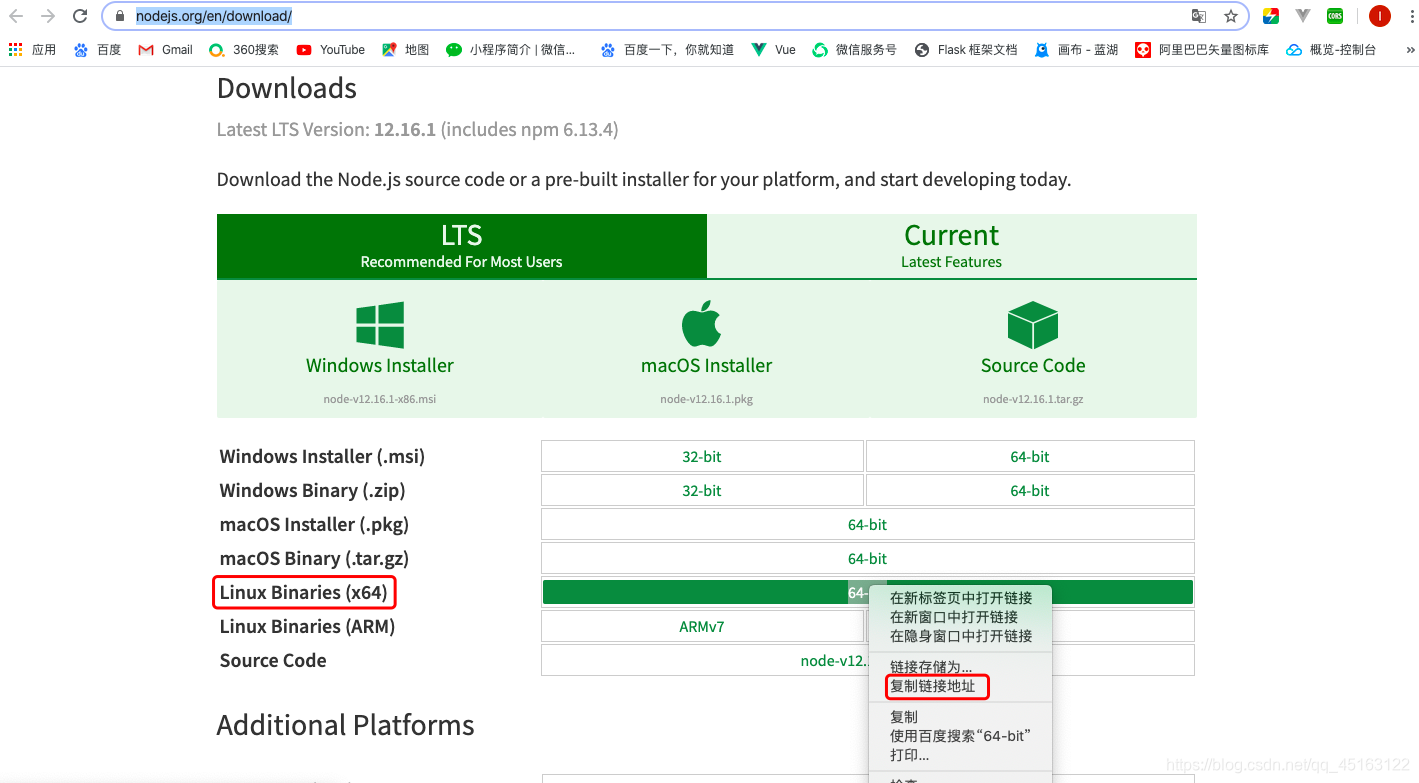The height and width of the screenshot is (783, 1419).
Task: Open the 小程序简介 bookmark
Action: click(x=511, y=49)
